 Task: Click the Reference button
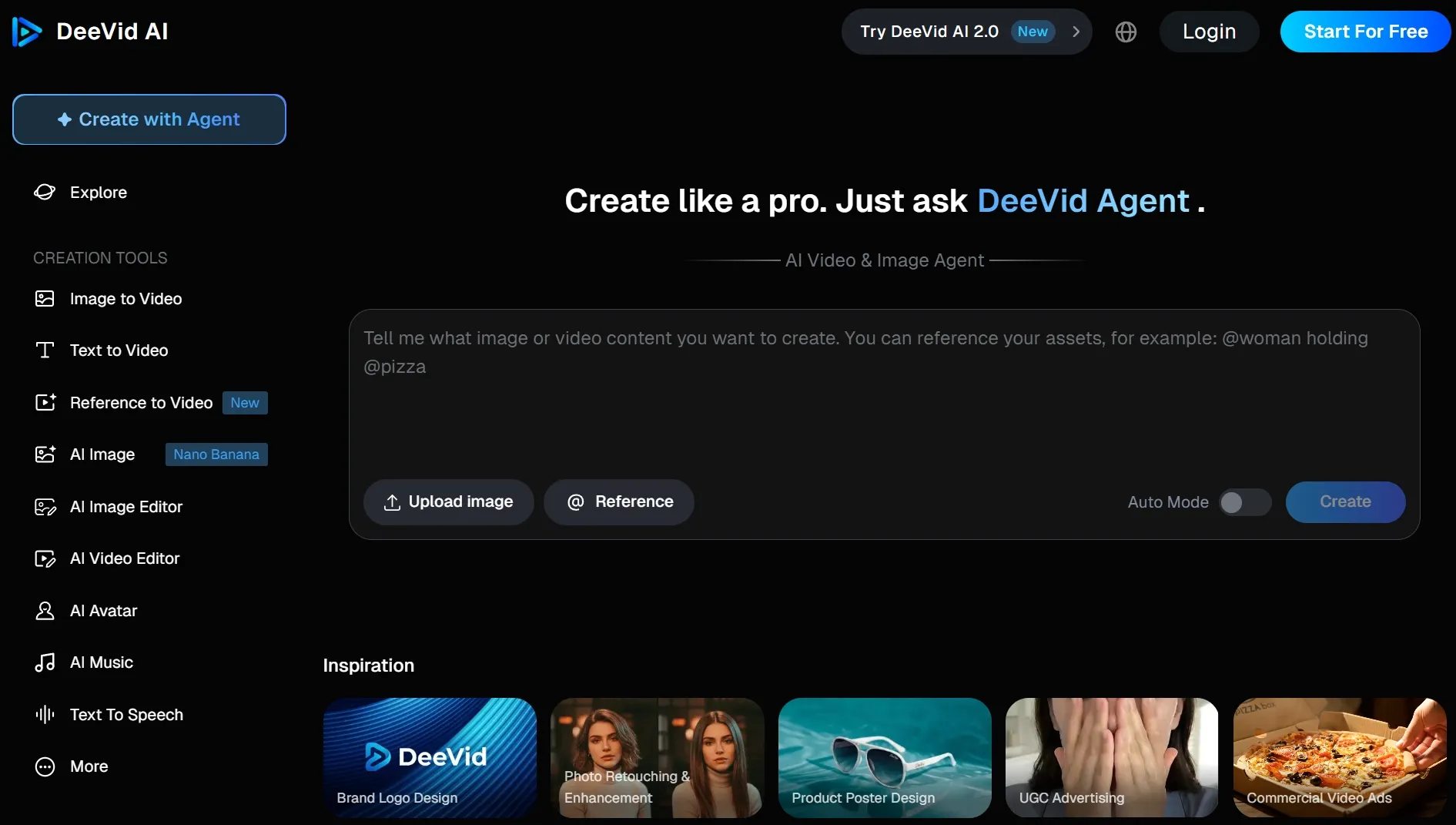(619, 502)
